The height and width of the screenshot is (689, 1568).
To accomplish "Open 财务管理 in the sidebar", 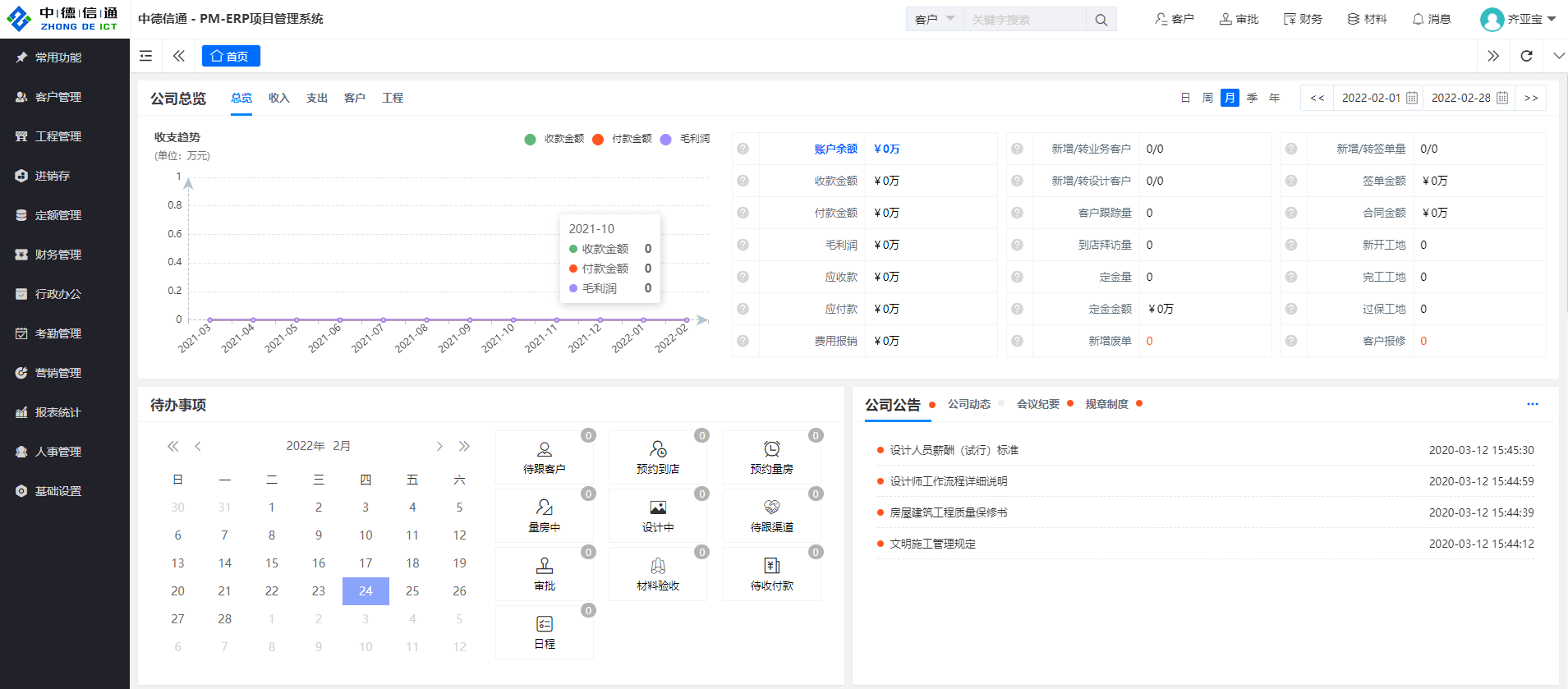I will click(x=58, y=255).
